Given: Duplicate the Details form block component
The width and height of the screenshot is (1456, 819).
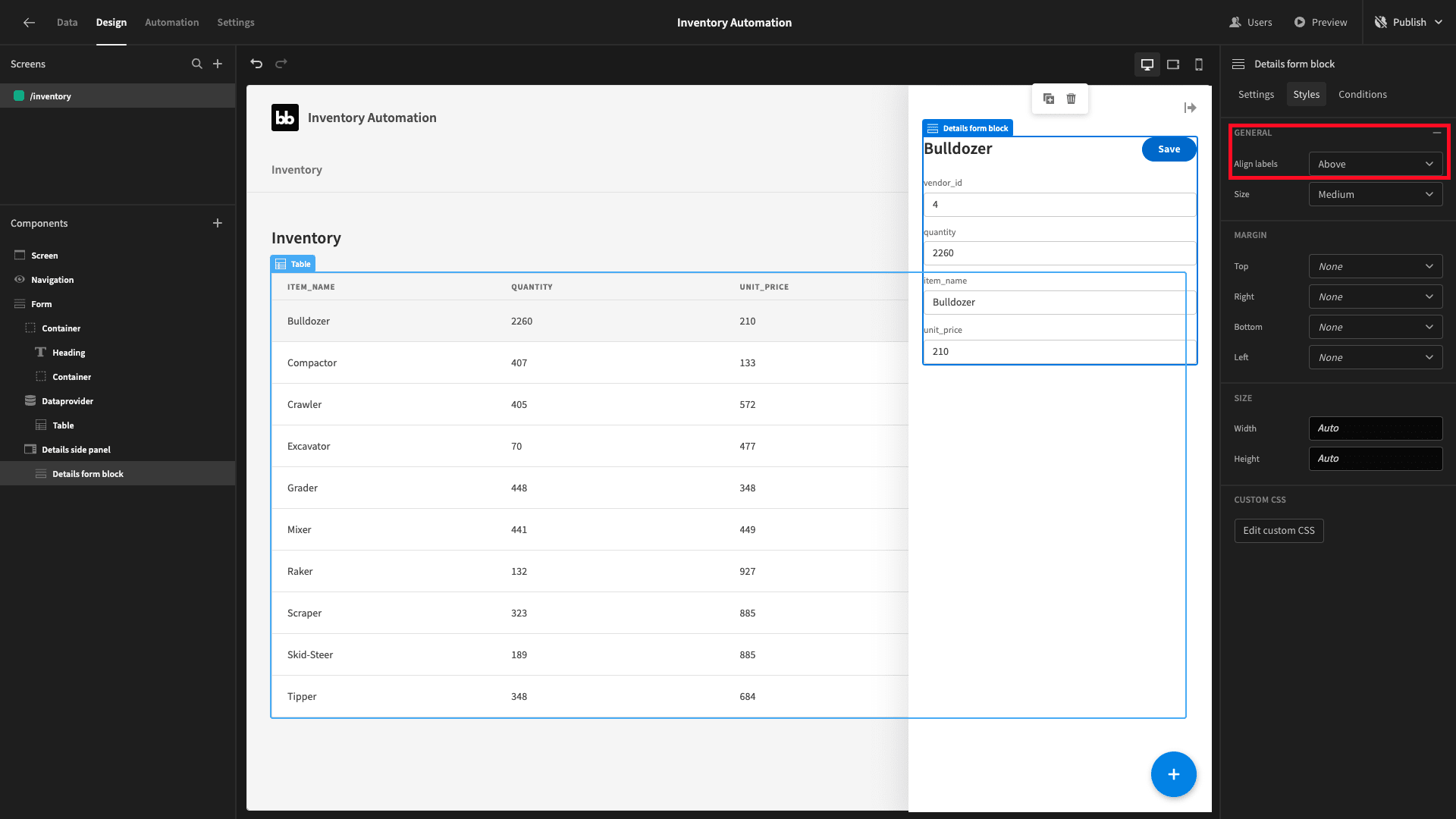Looking at the screenshot, I should (x=1049, y=99).
